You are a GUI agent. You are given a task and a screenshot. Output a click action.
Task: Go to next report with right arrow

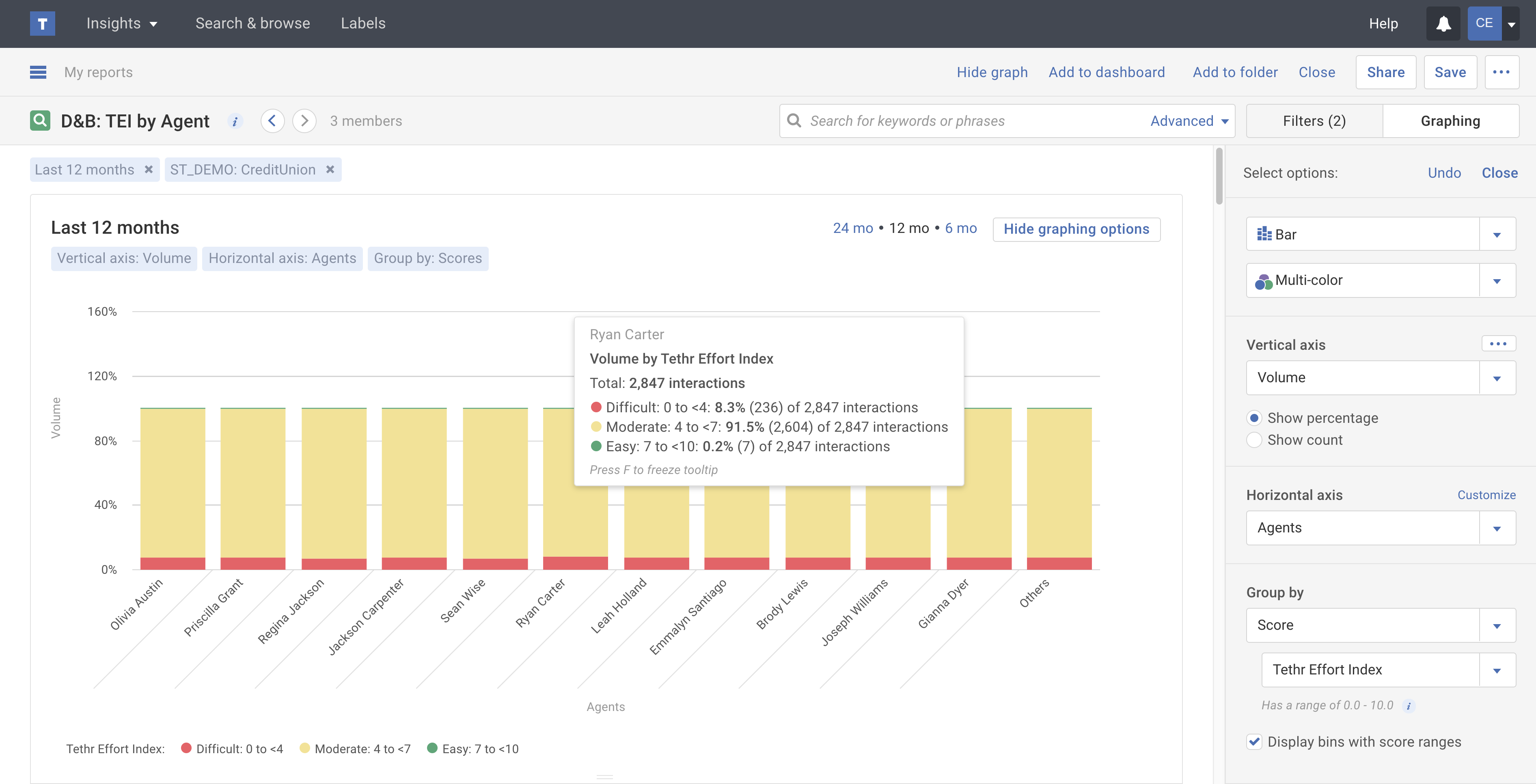pos(304,121)
